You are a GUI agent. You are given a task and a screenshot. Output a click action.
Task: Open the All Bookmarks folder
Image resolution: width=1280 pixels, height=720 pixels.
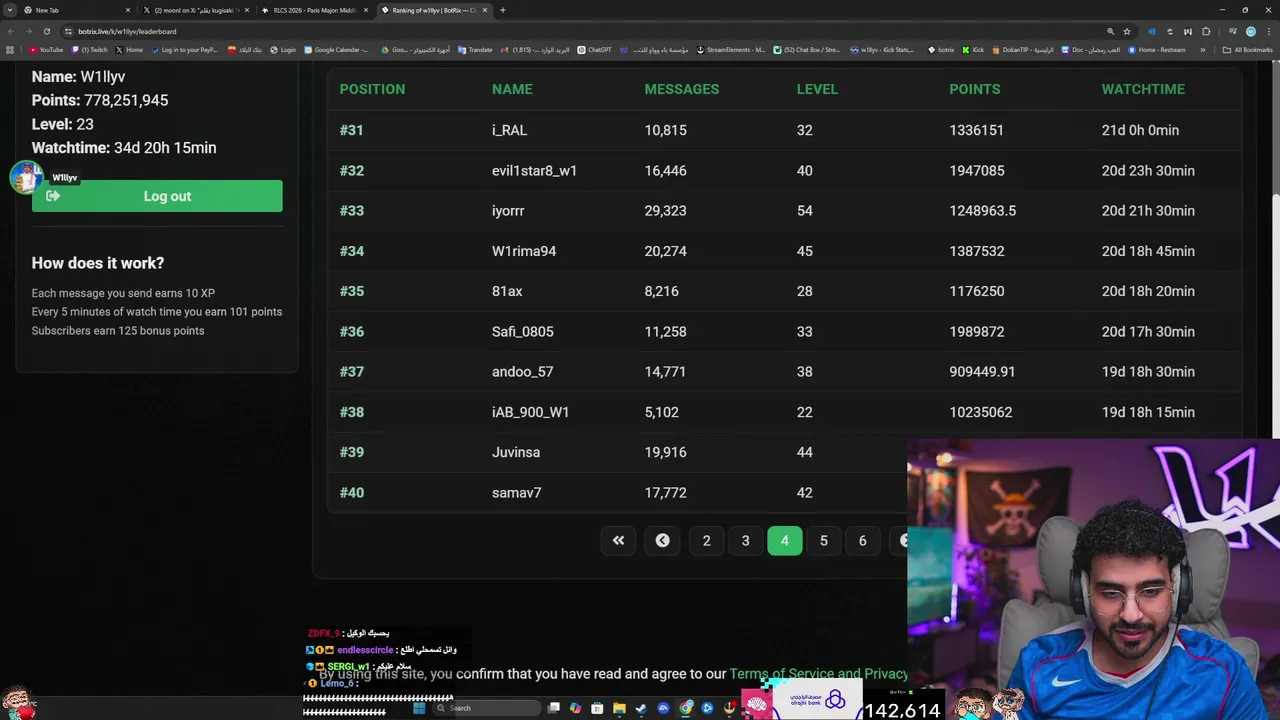click(1247, 49)
